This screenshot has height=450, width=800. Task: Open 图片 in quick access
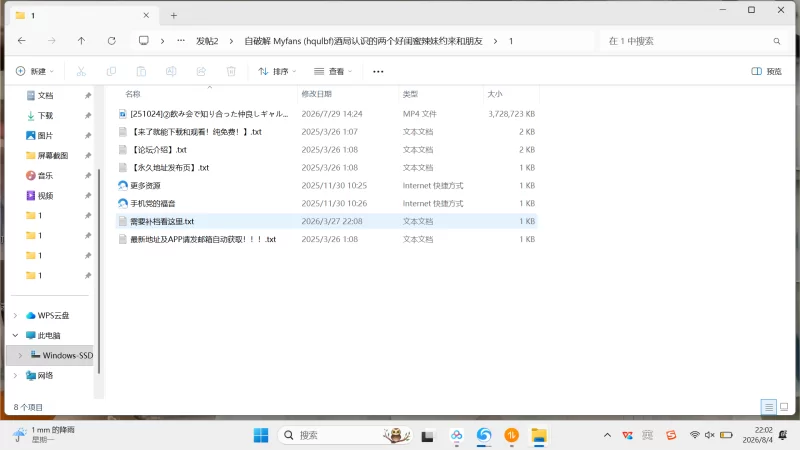coord(45,136)
